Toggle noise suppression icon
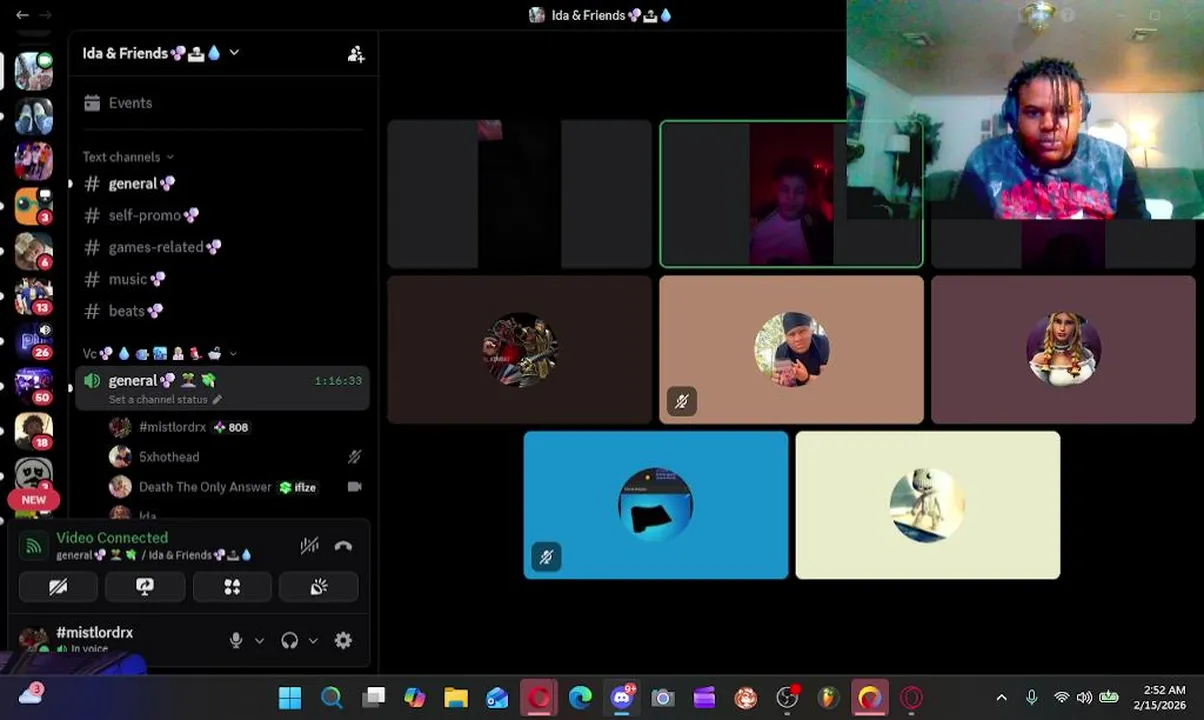Screen dimensions: 1204x720 coord(310,546)
